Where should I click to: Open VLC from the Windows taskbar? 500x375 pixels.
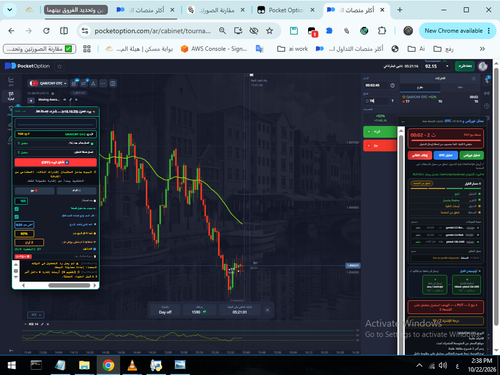coord(132,365)
